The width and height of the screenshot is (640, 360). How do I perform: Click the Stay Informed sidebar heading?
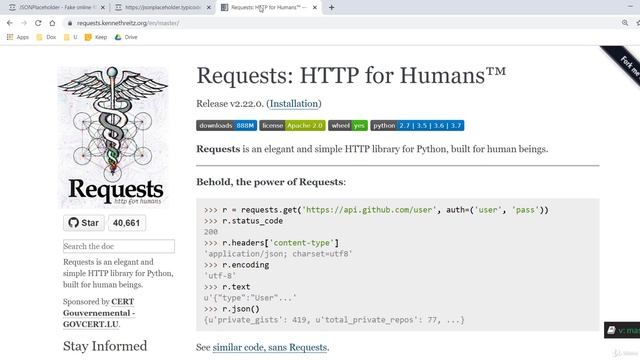(x=105, y=346)
